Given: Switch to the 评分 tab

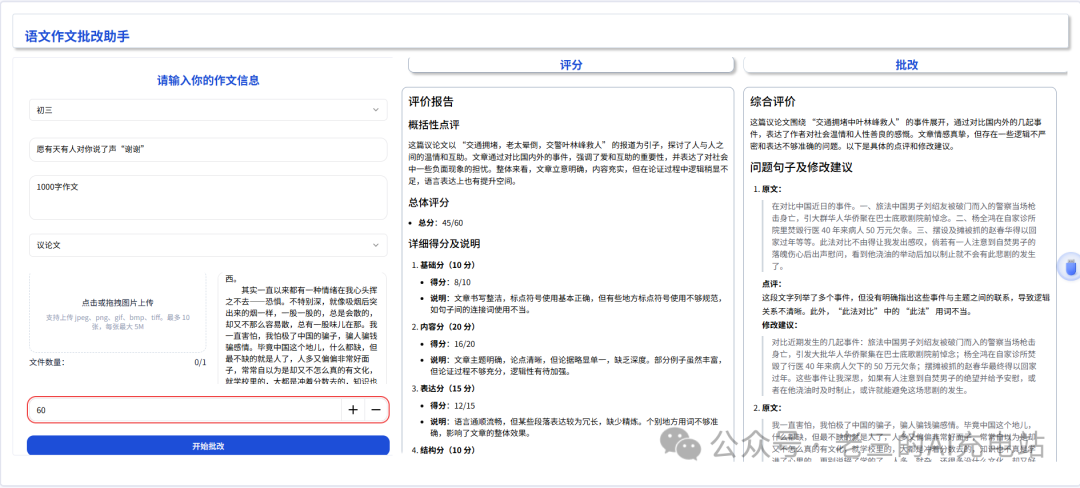Looking at the screenshot, I should coord(571,65).
